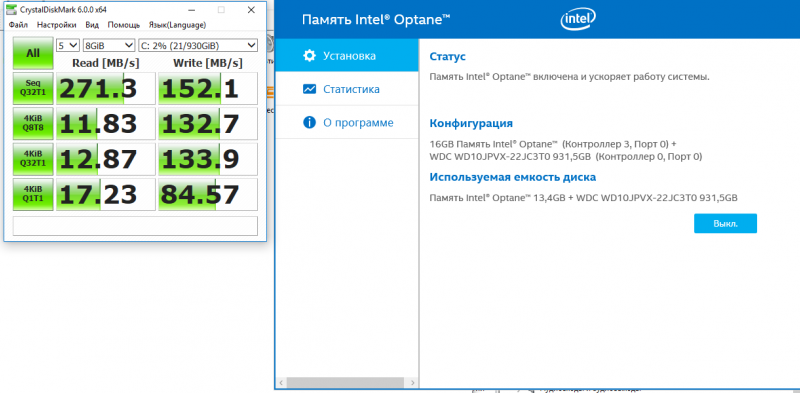Click the 12.87 read result
This screenshot has width=800, height=393.
(106, 159)
